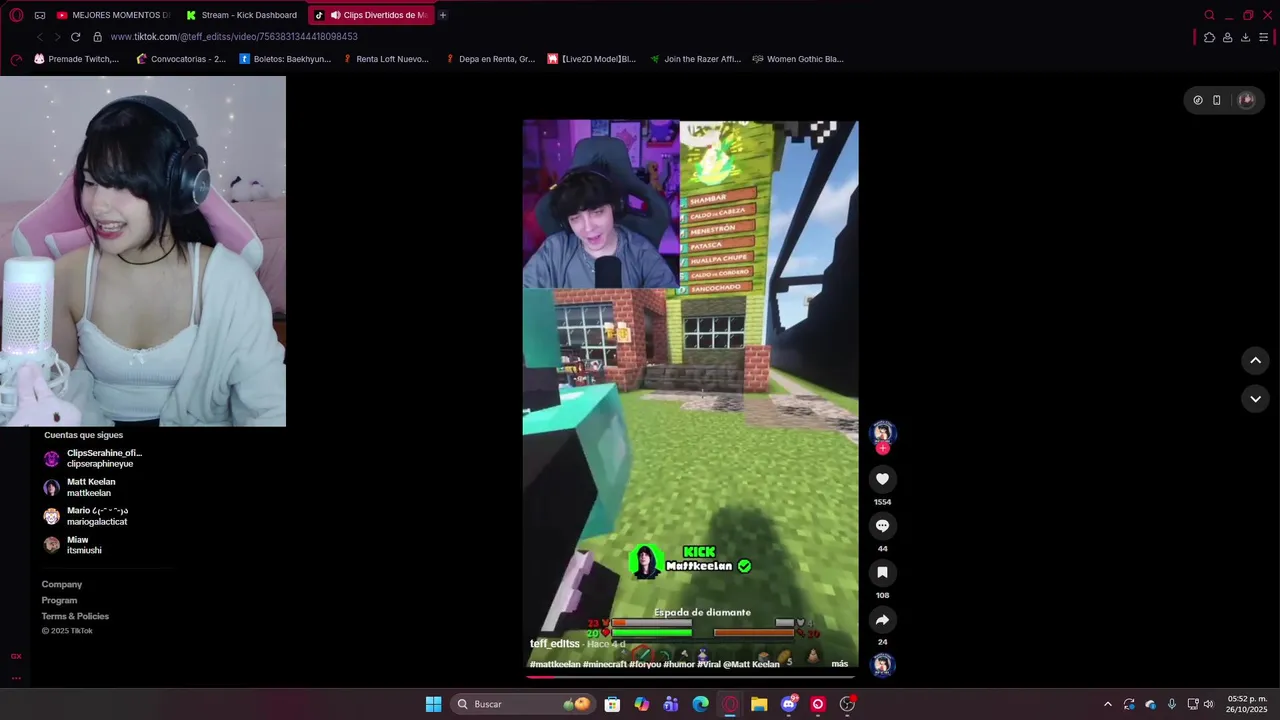Open Microsoft Edge from the taskbar

(700, 704)
